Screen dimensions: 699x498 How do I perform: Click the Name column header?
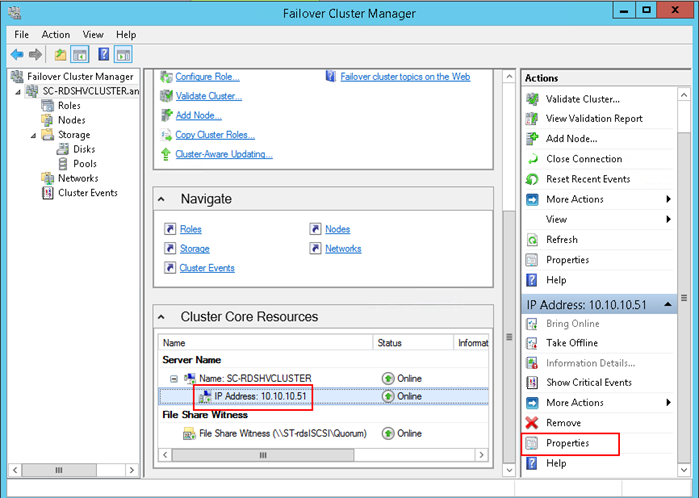coord(266,343)
